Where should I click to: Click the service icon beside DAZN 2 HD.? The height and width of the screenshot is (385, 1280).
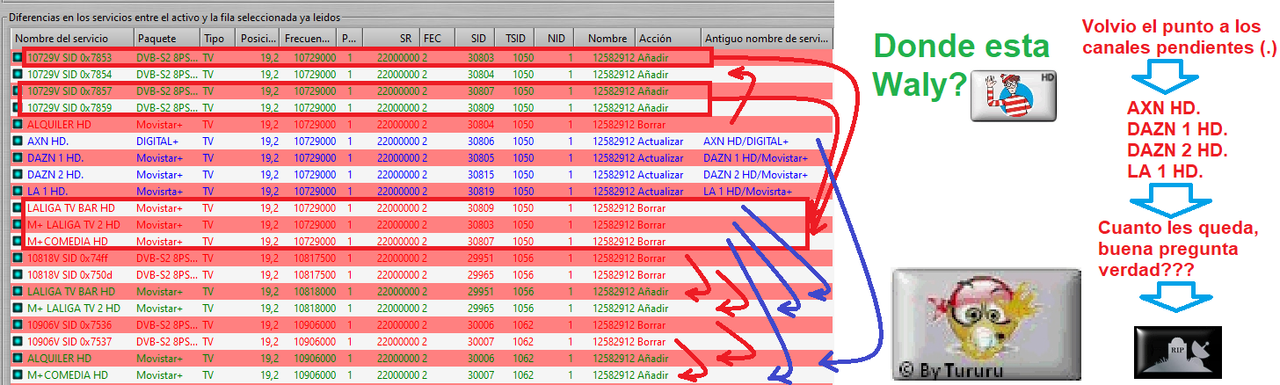tap(18, 175)
